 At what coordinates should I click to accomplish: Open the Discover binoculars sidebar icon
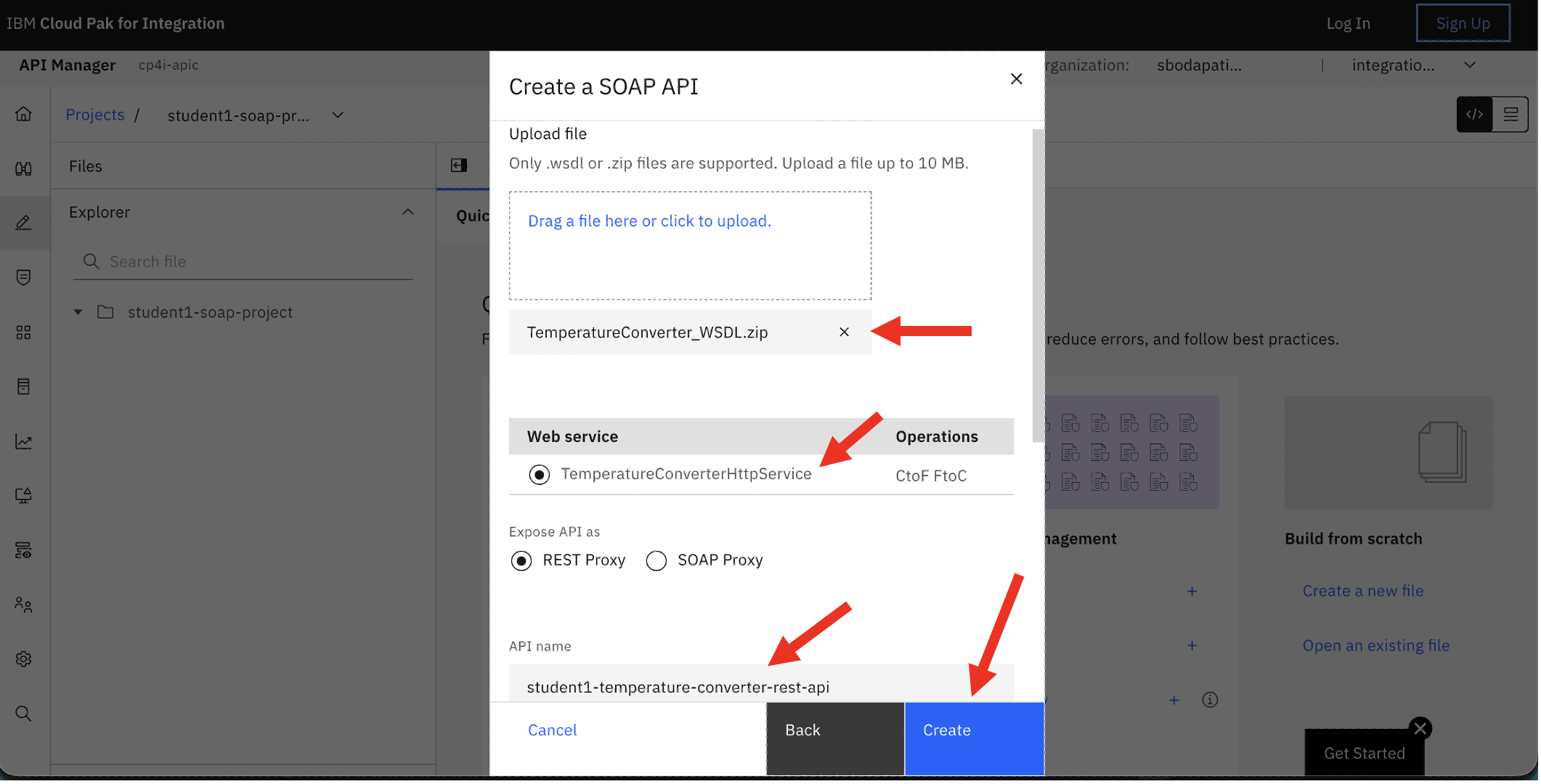(x=23, y=168)
